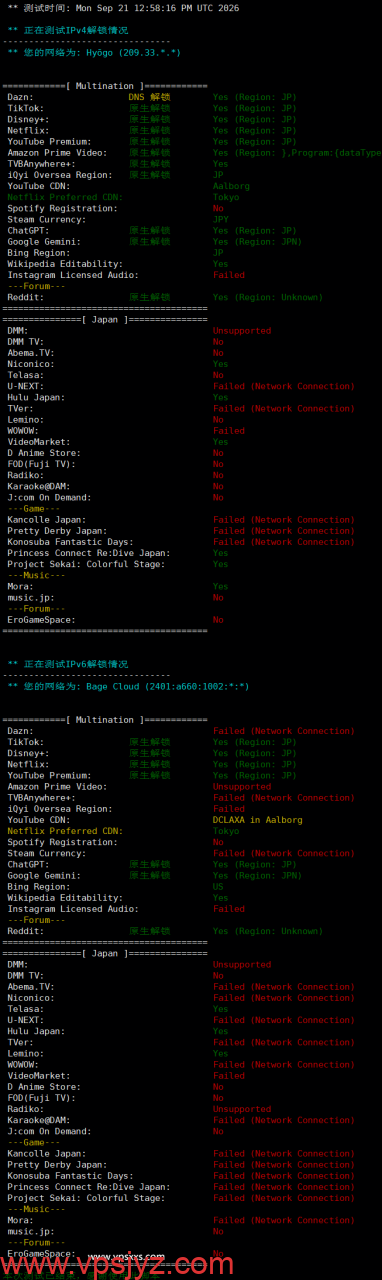
Task: Click the 'Kancolle Japan:' label in IPv4 section
Action: coord(47,520)
